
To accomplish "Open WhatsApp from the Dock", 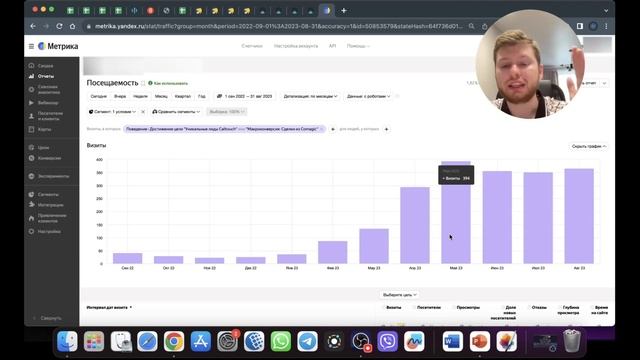I will coord(281,341).
